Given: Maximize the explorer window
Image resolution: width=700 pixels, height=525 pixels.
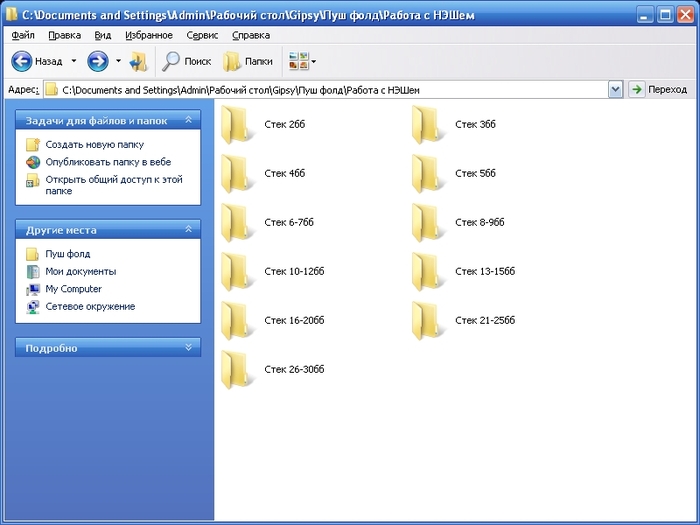Looking at the screenshot, I should coord(665,15).
